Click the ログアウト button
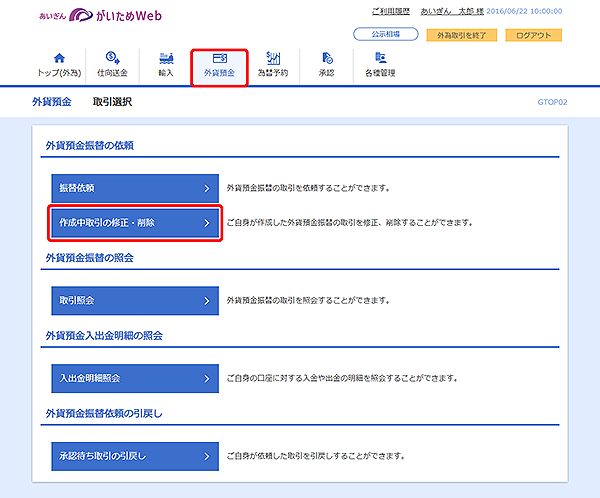This screenshot has height=498, width=600. coord(532,35)
